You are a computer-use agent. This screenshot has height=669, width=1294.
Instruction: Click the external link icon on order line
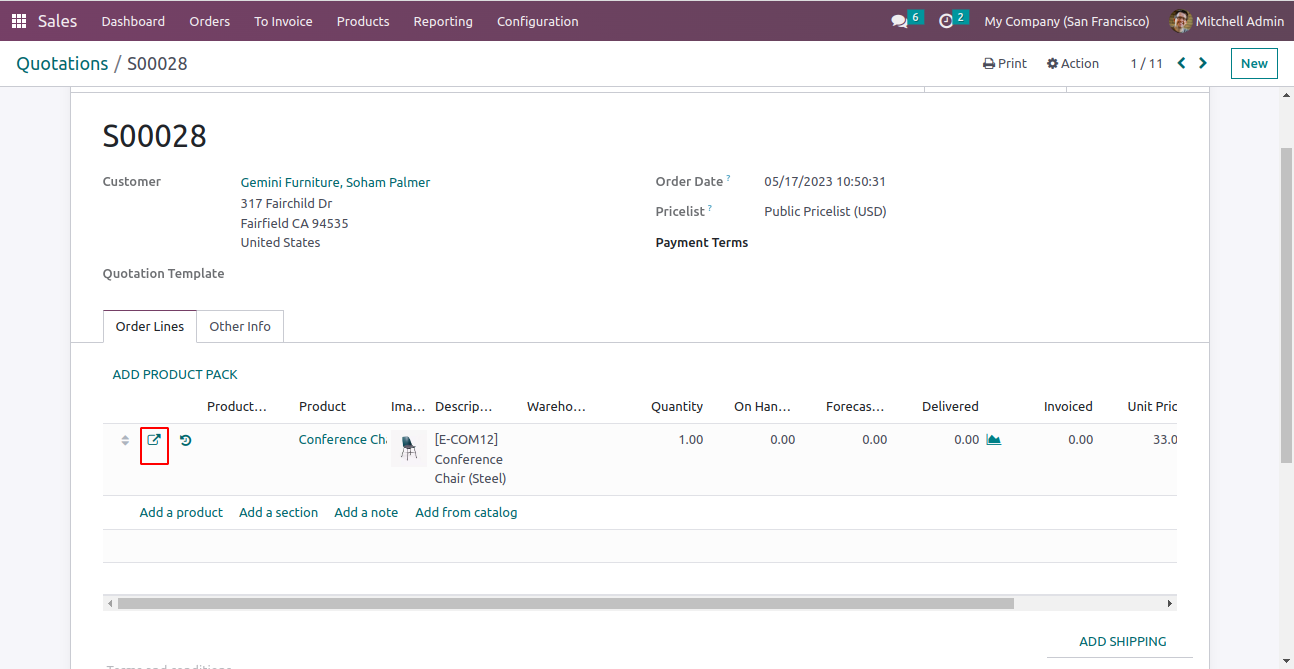click(x=154, y=440)
